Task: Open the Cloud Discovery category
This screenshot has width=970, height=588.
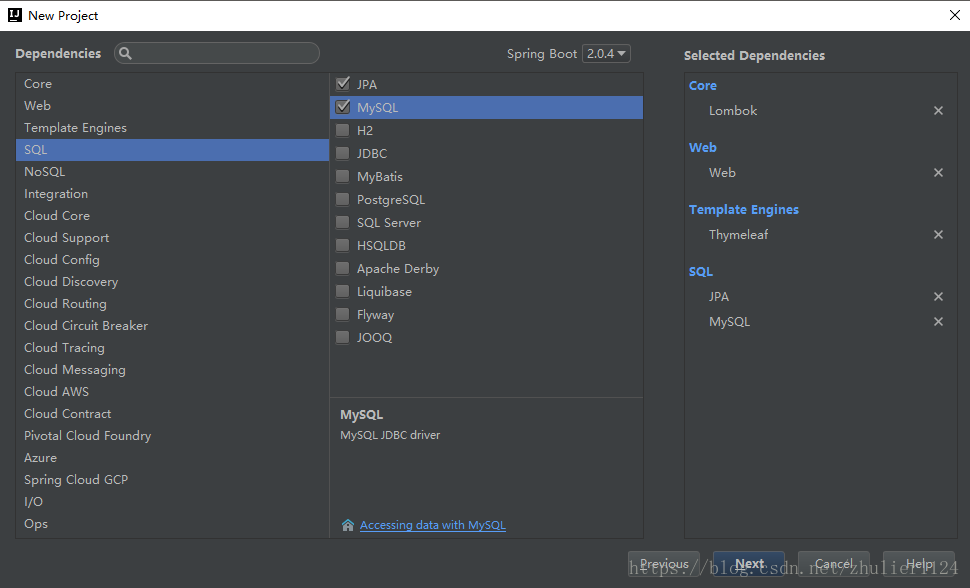Action: 71,282
